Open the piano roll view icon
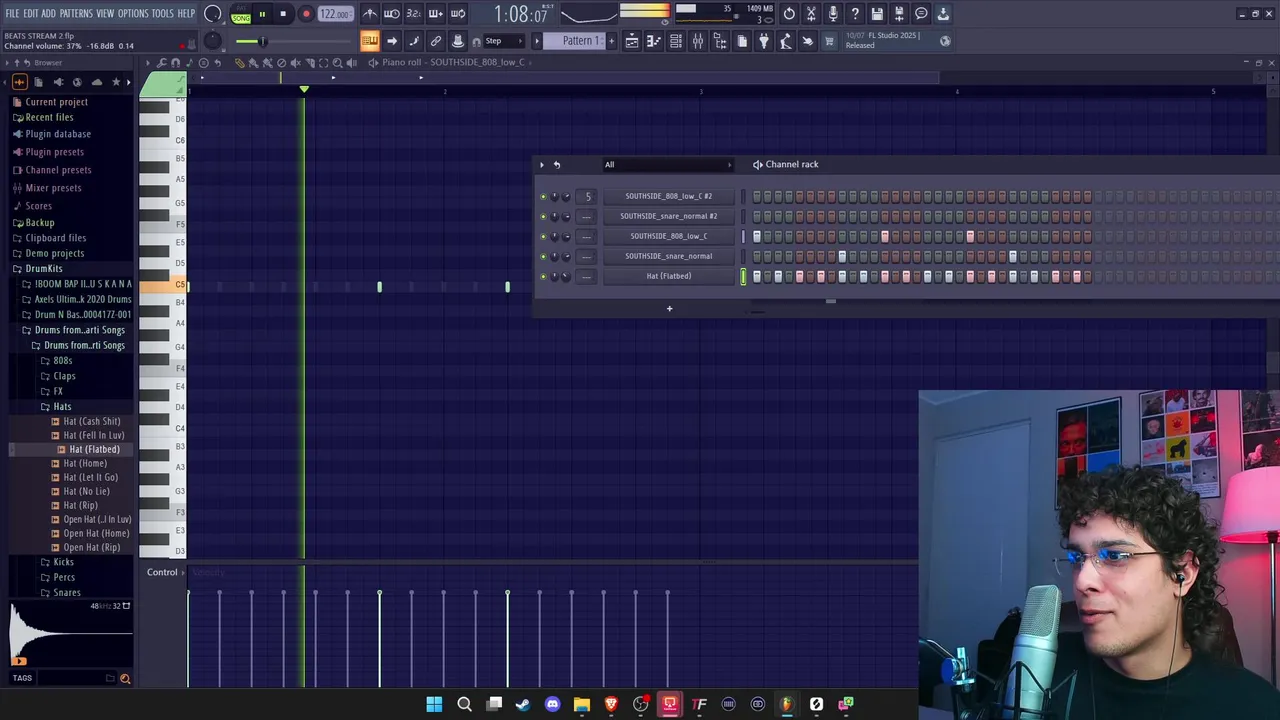 click(x=654, y=41)
